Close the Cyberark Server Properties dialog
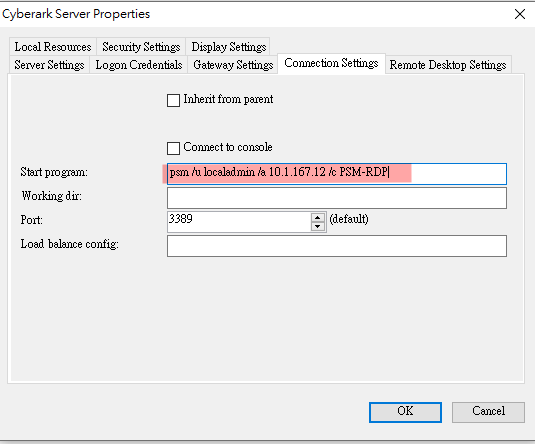Image resolution: width=535 pixels, height=444 pixels. pyautogui.click(x=520, y=14)
